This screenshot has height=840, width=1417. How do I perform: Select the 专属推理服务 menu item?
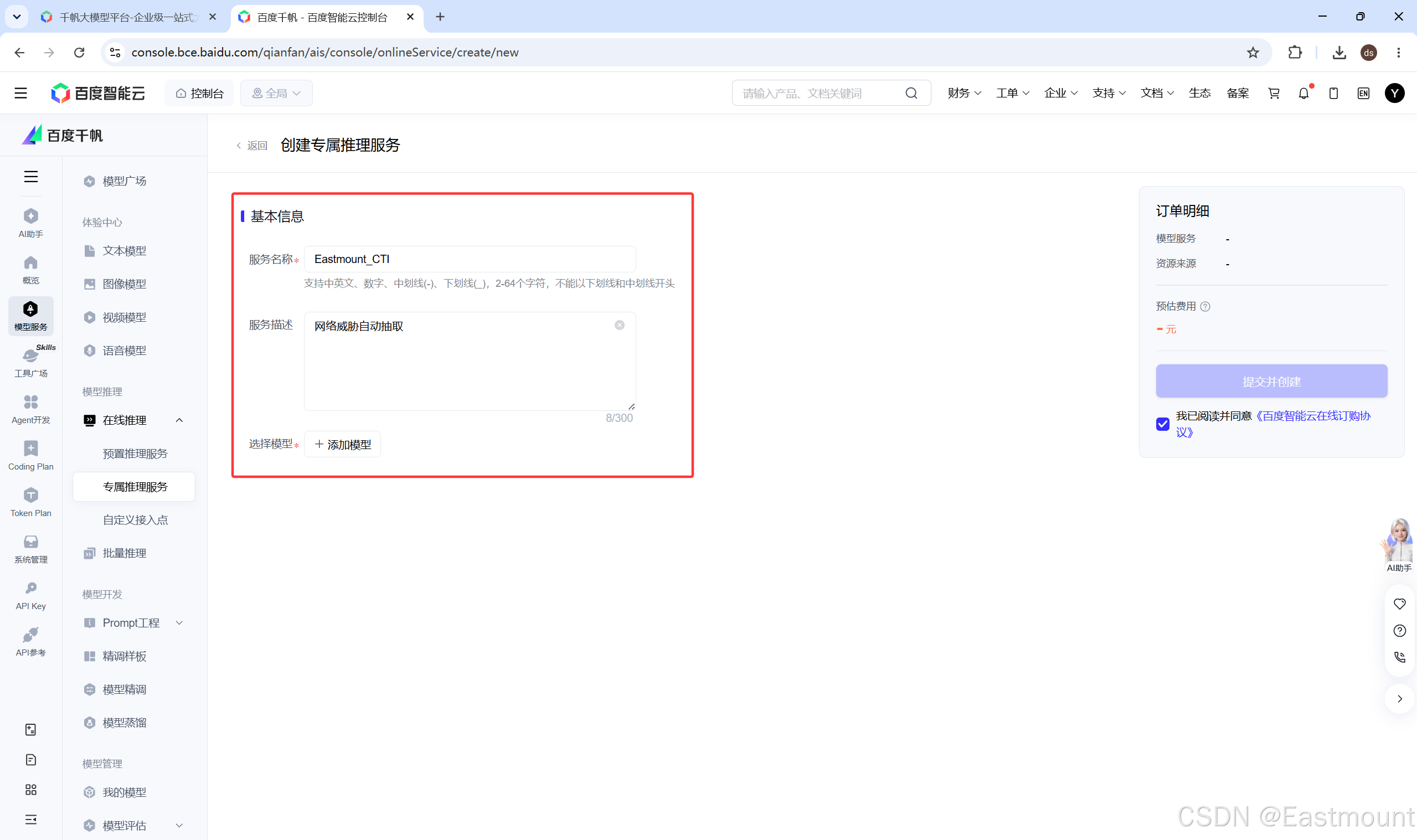click(x=134, y=487)
